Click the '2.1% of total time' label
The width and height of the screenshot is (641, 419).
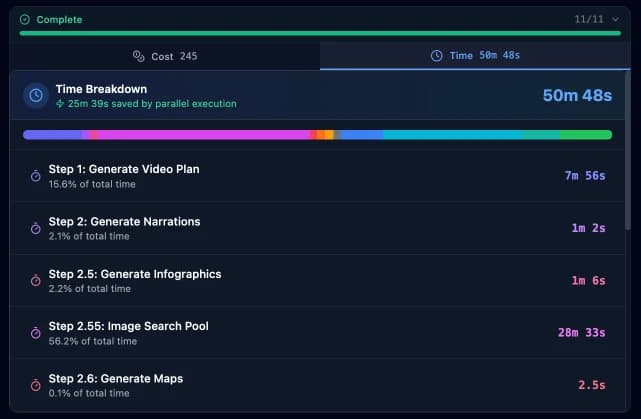tap(89, 236)
